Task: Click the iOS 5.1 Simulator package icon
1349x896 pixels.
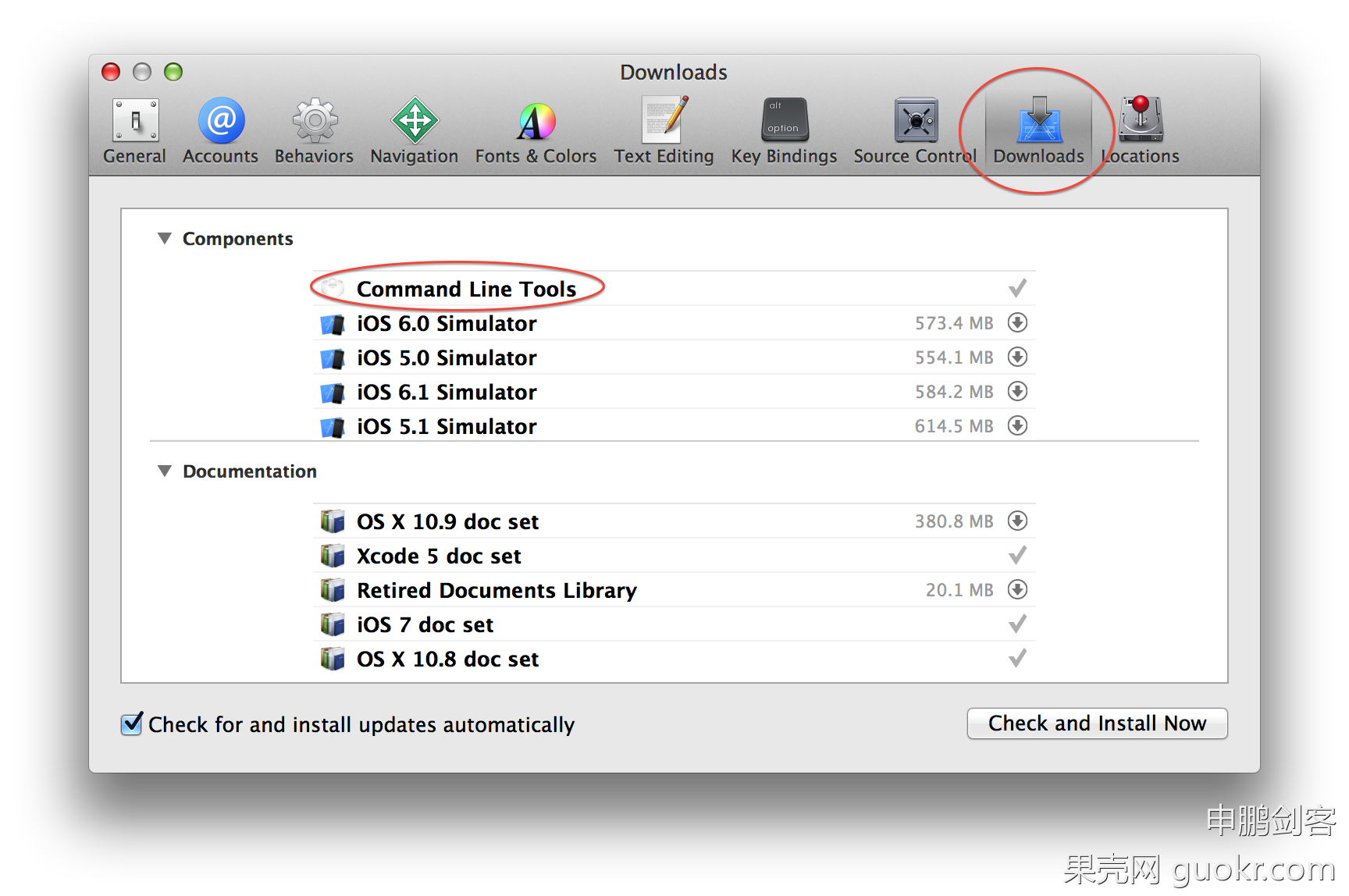Action: 333,427
